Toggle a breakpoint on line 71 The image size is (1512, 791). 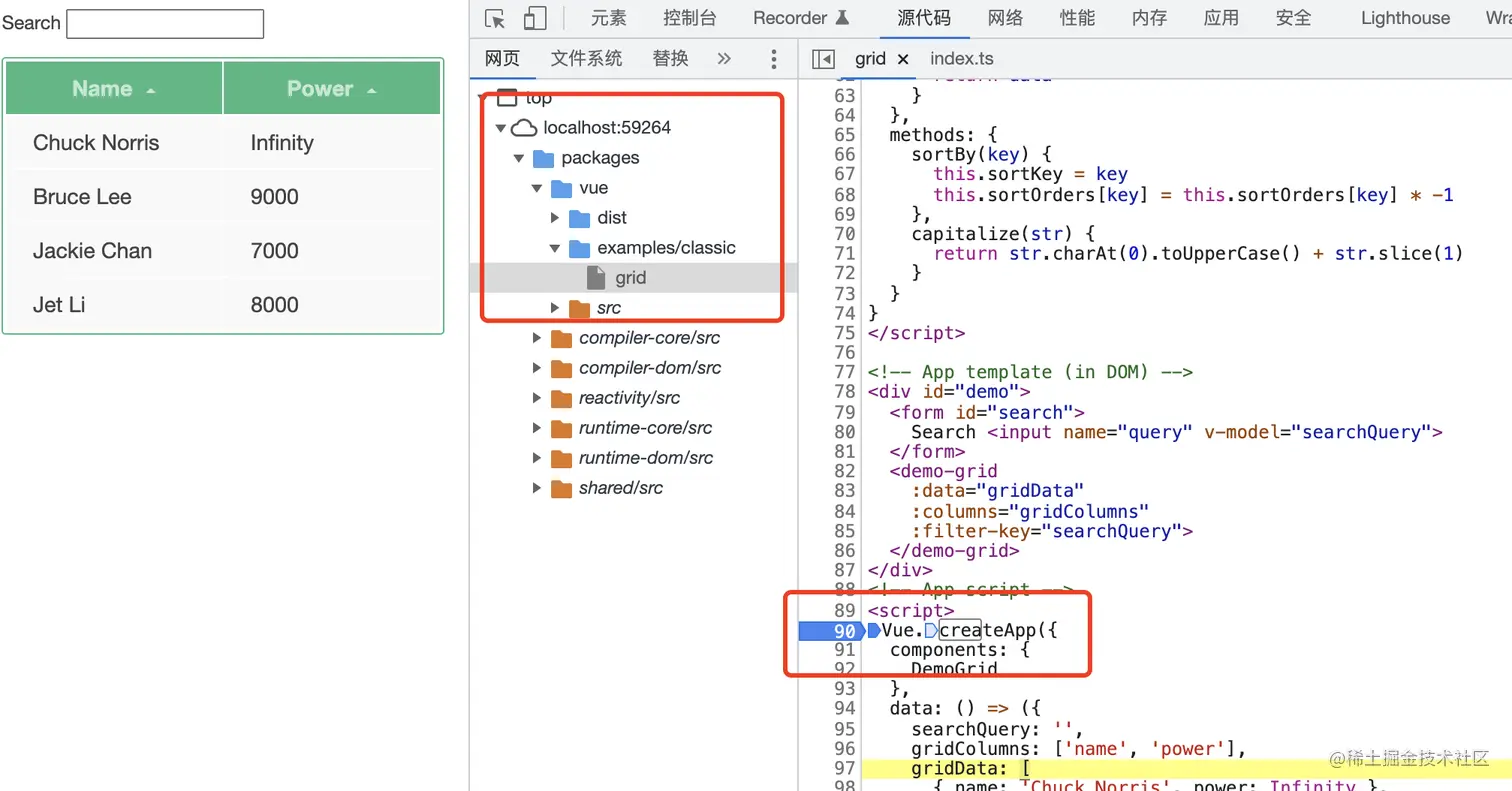pos(845,253)
